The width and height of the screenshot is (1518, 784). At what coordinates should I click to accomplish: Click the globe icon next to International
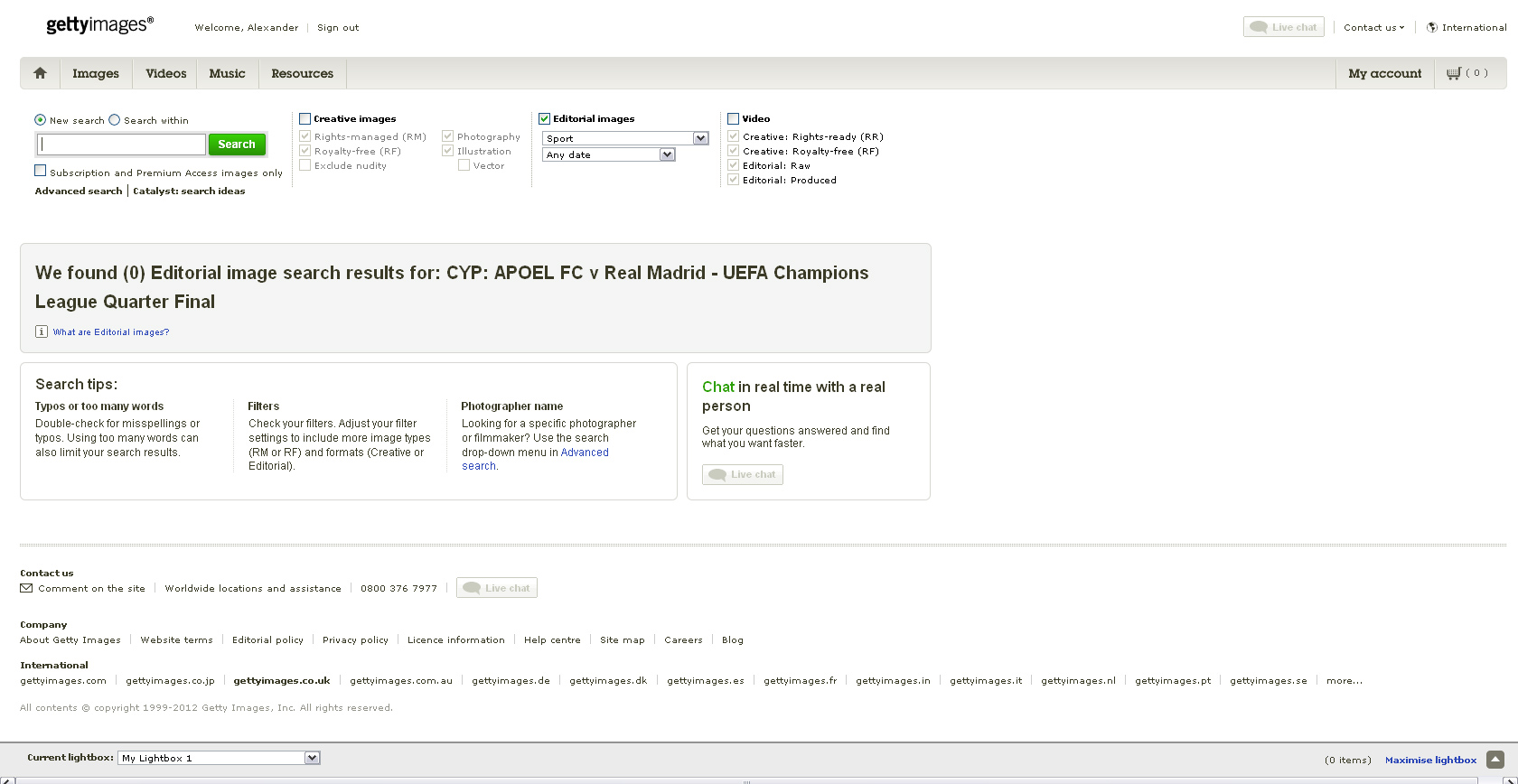[x=1432, y=27]
